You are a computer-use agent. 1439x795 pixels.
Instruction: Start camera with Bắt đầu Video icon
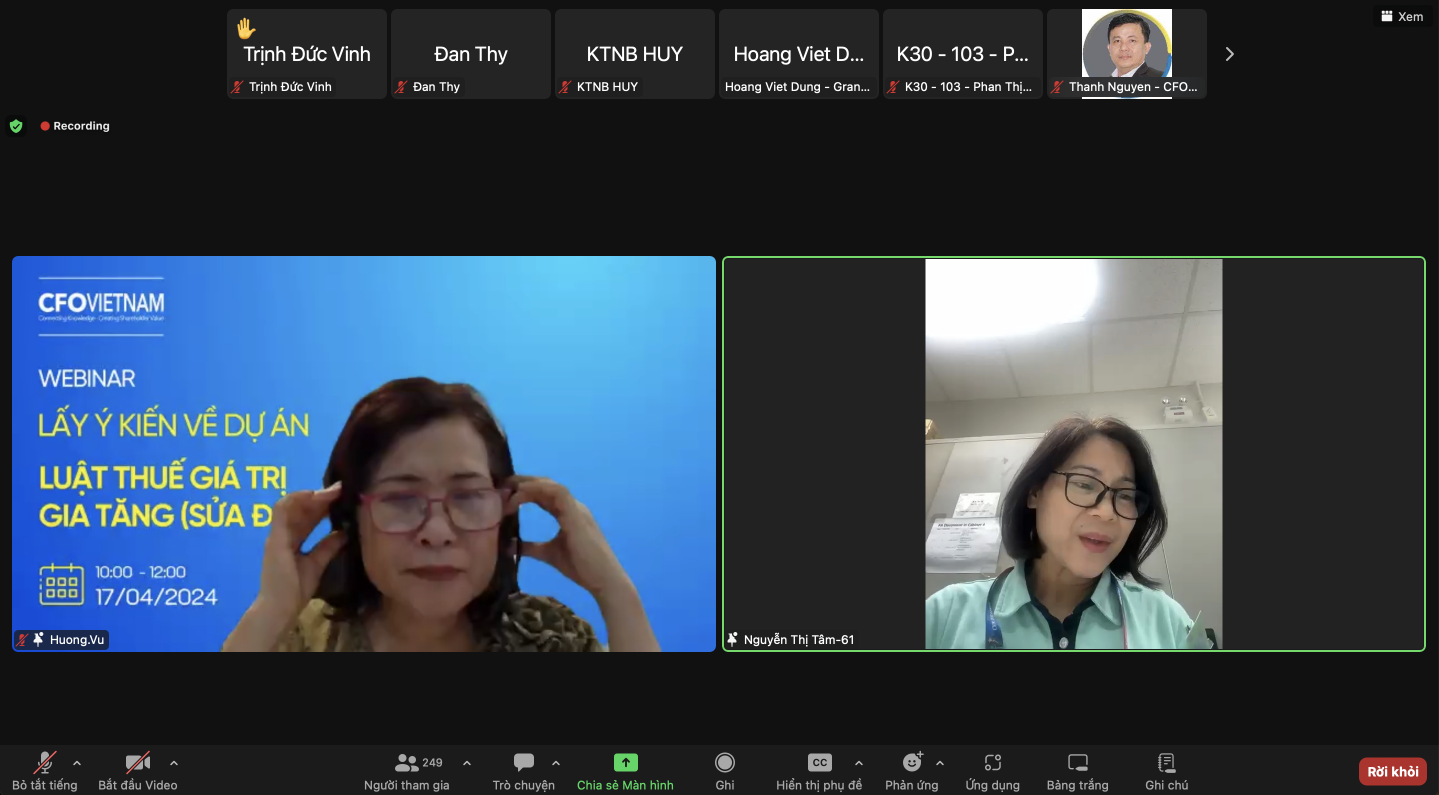tap(137, 763)
